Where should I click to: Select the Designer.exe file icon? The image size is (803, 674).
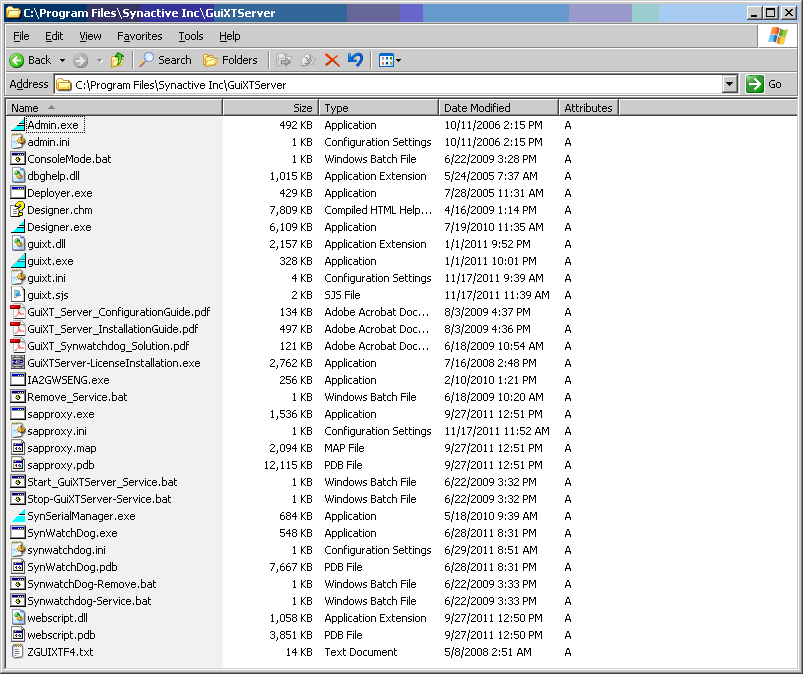tap(18, 227)
